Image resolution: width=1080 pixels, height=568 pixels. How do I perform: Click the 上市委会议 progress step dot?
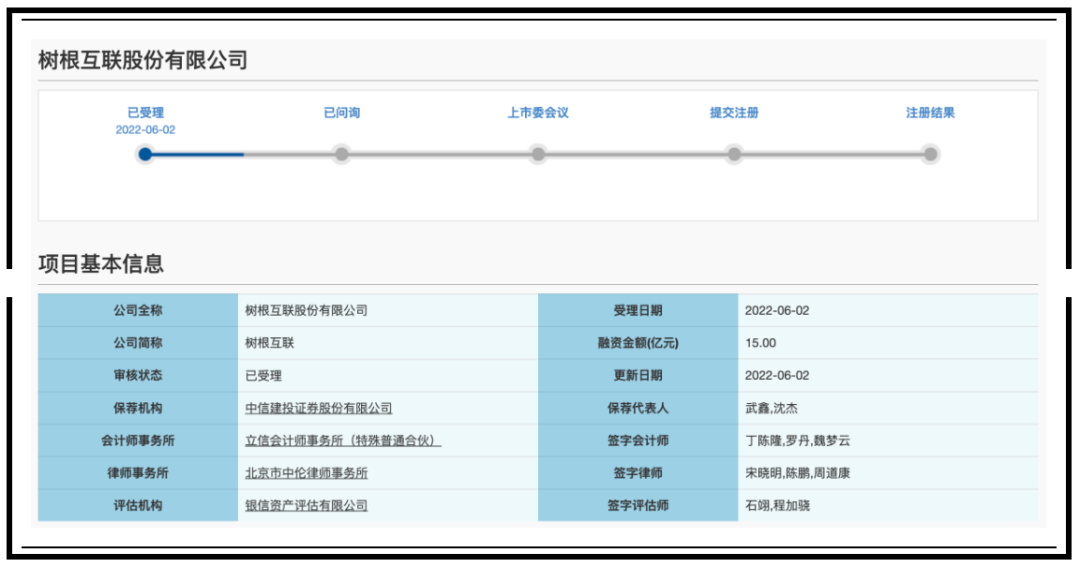pos(538,154)
